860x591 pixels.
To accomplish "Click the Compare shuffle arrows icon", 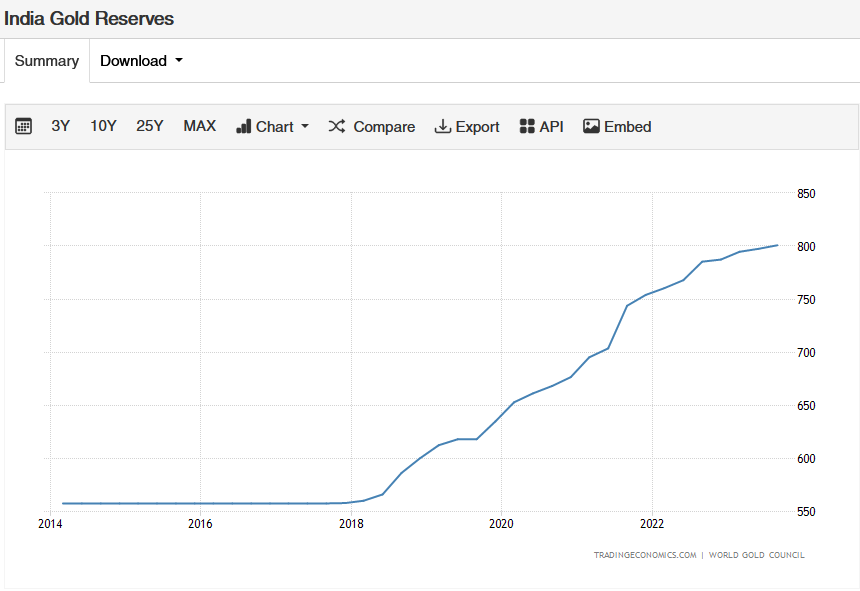I will (x=337, y=127).
